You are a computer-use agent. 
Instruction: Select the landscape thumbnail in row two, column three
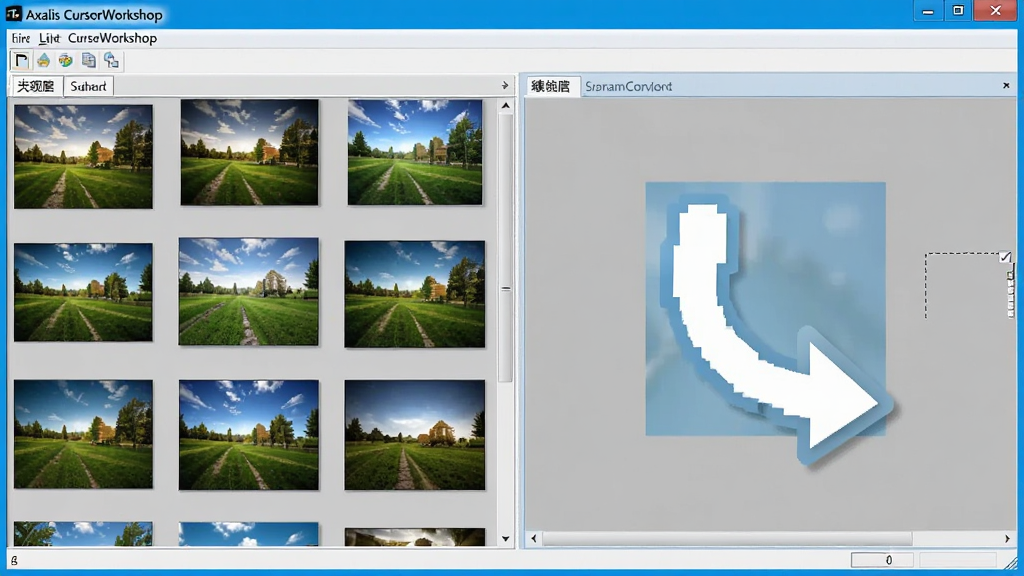(x=415, y=294)
